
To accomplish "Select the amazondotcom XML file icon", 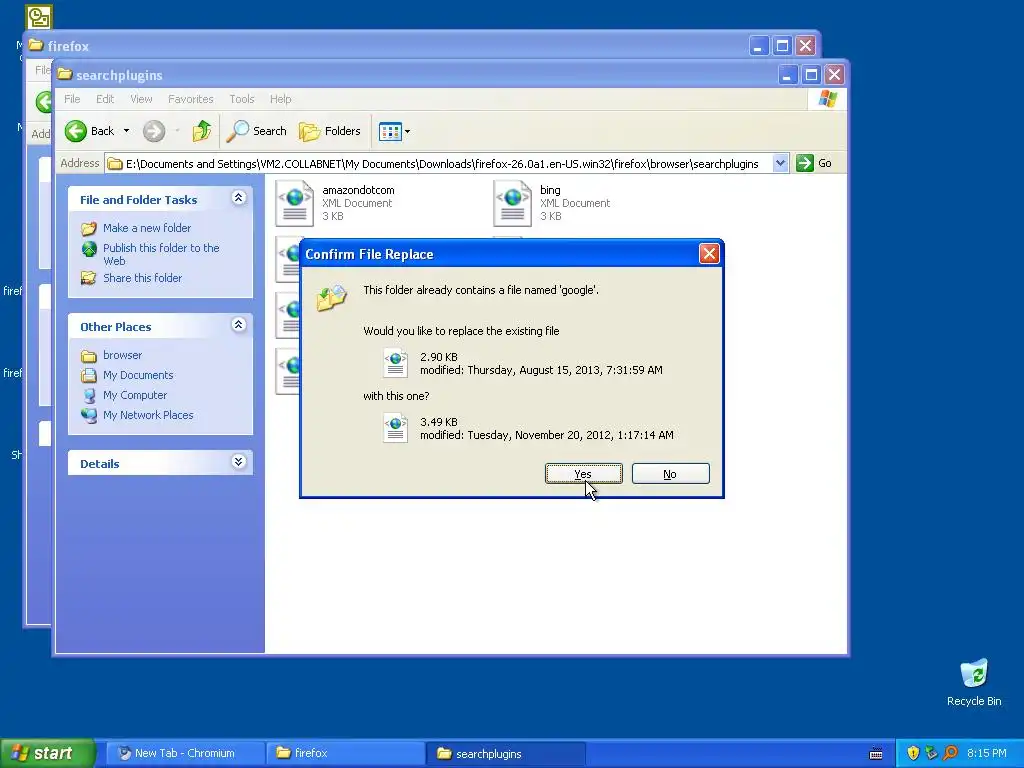I will coord(295,202).
